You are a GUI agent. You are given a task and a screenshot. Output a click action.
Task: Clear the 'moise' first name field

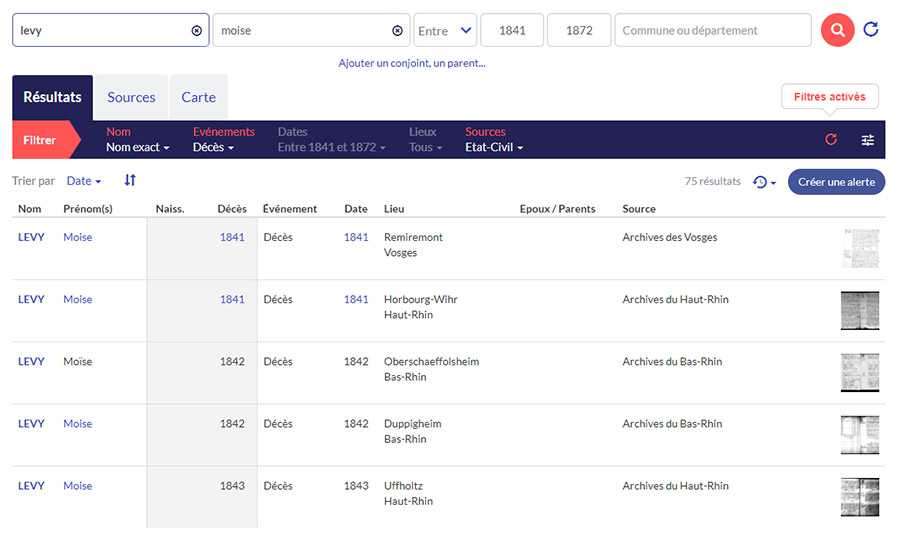tap(397, 31)
